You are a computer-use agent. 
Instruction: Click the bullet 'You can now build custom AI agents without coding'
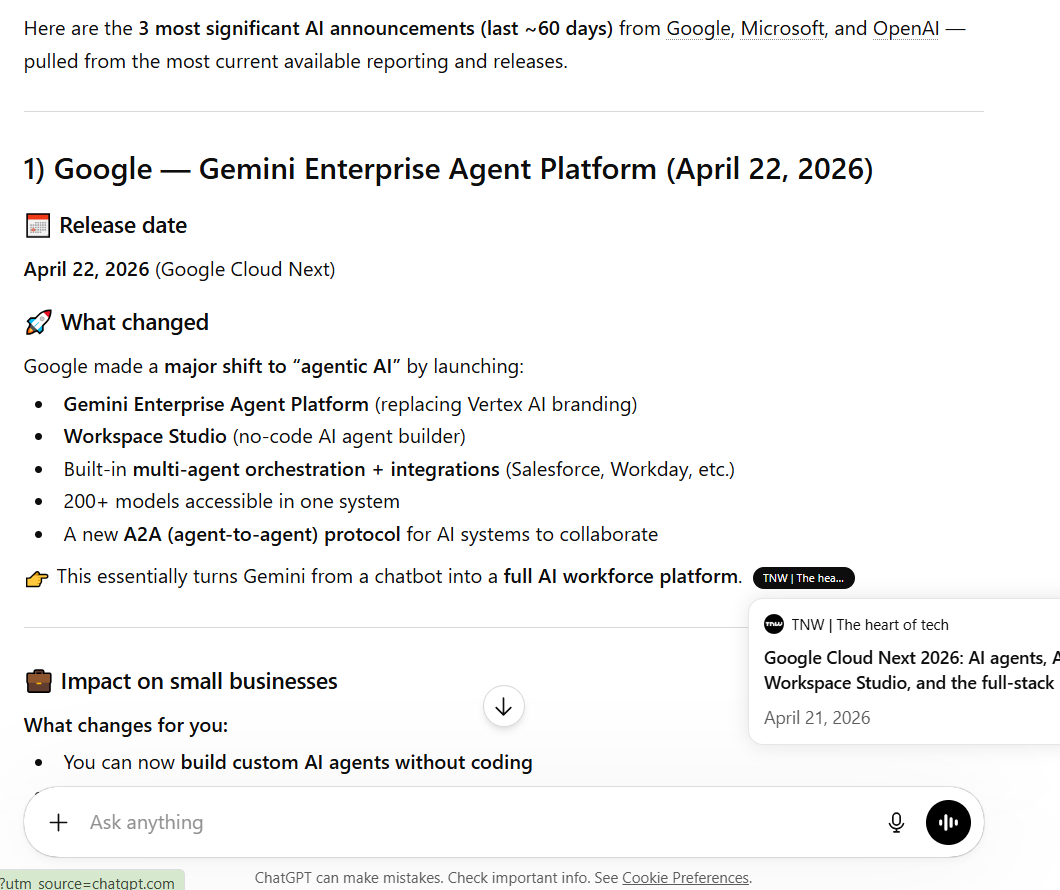[x=297, y=762]
